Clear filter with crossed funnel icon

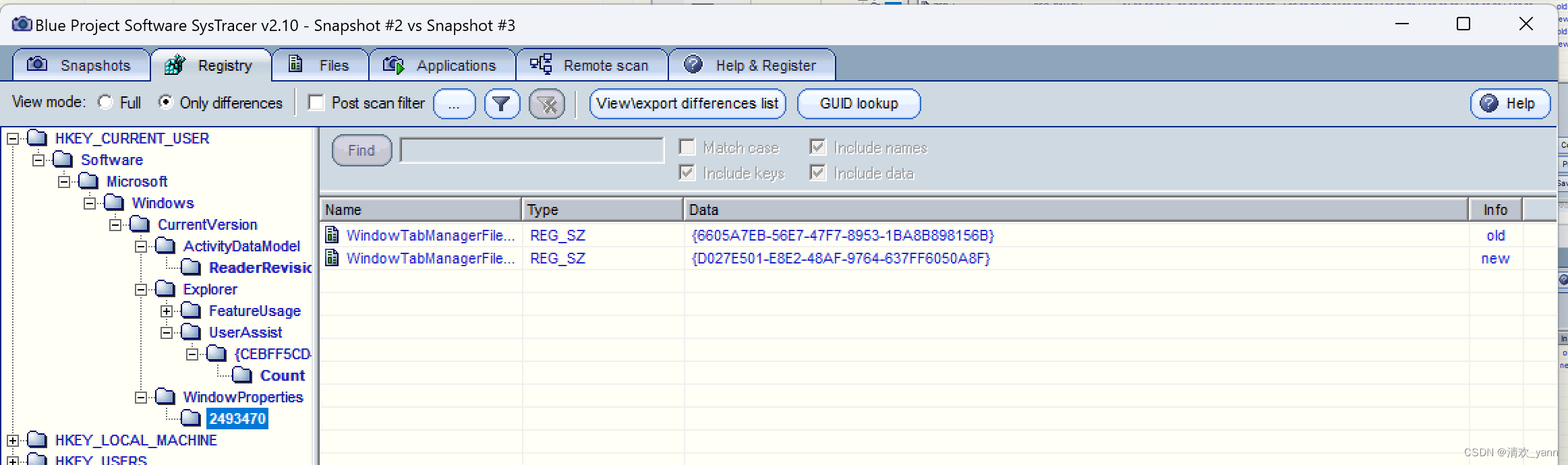coord(547,104)
